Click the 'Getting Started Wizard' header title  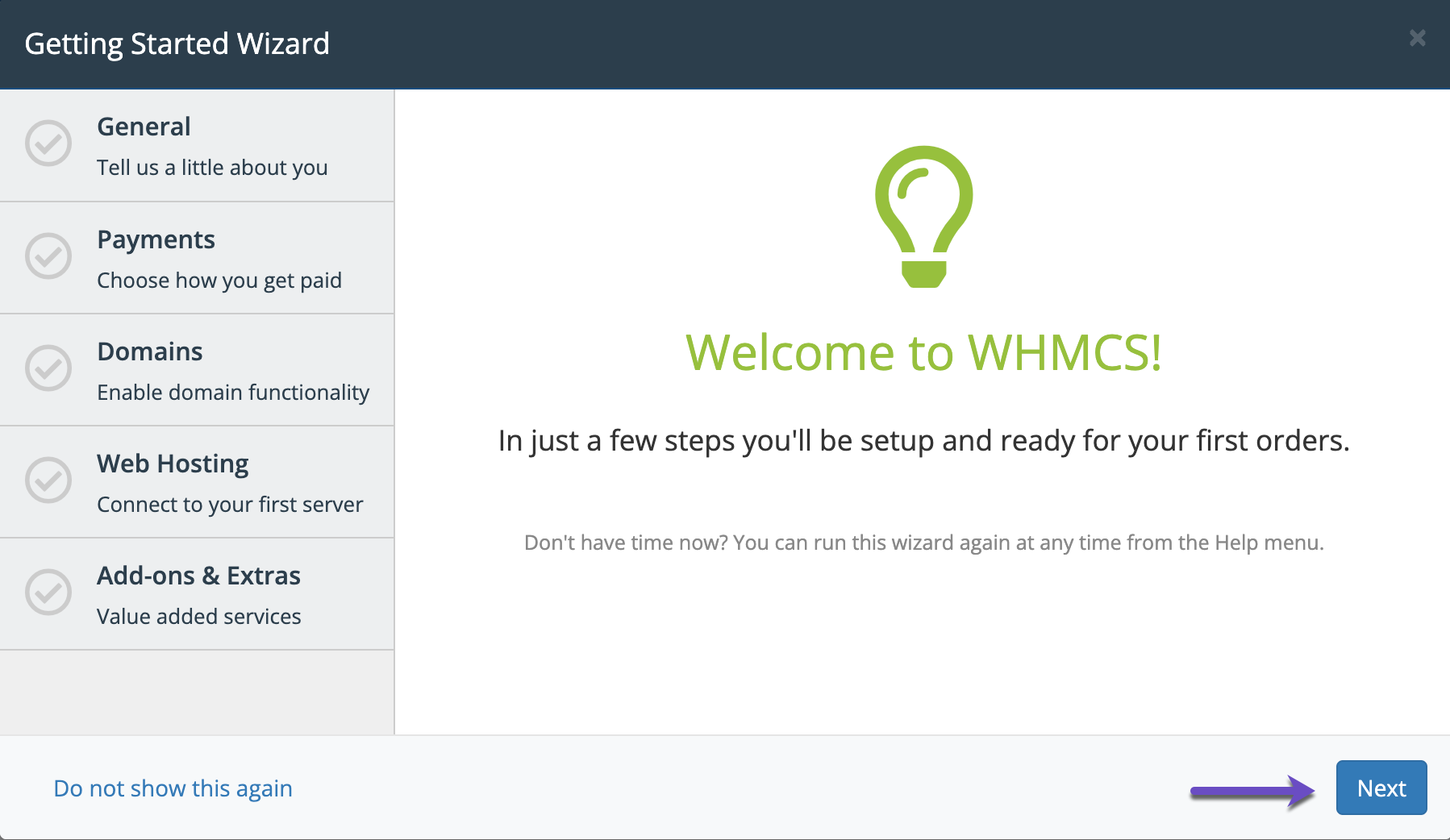(177, 44)
